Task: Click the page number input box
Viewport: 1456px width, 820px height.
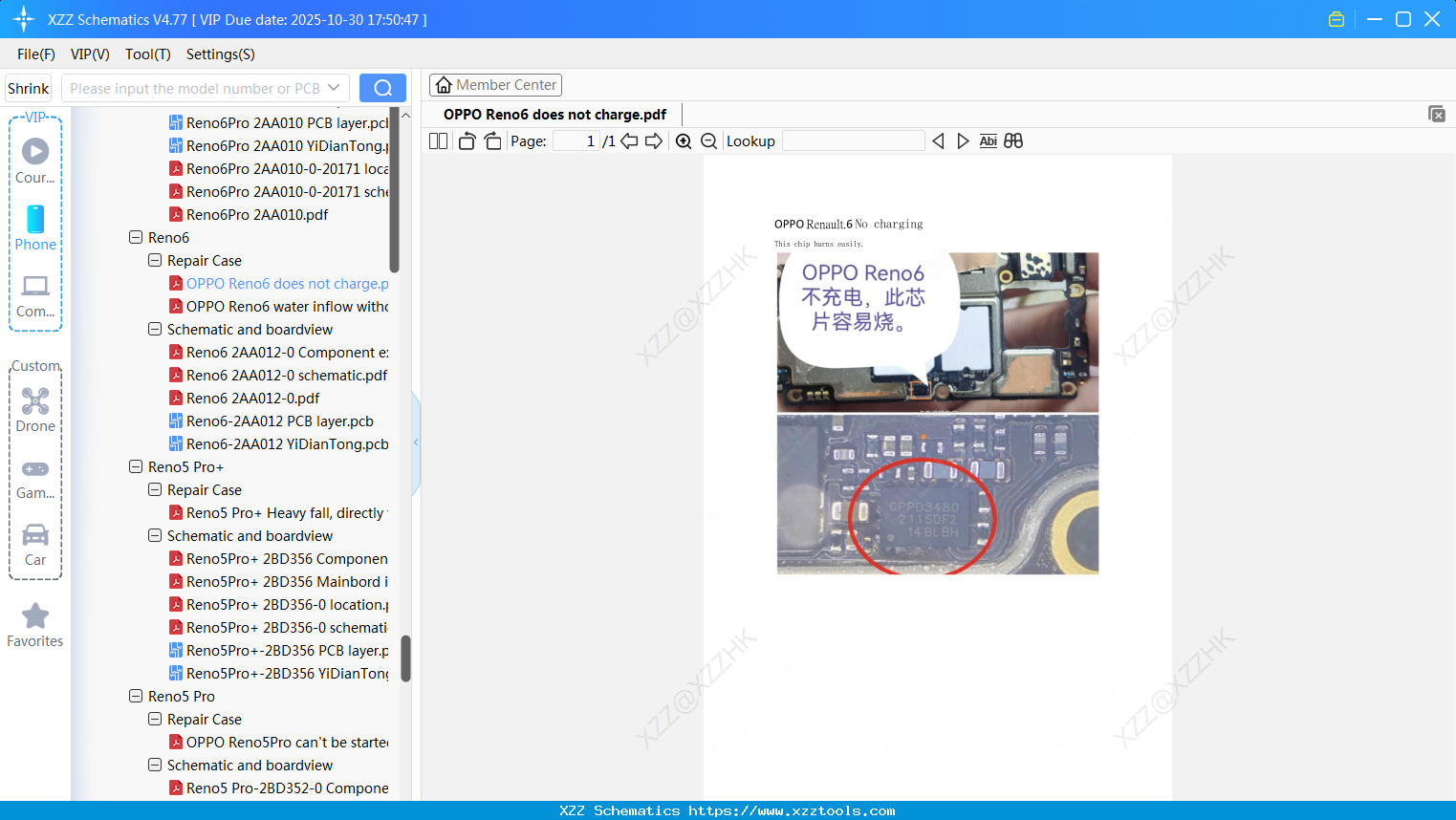Action: [576, 141]
